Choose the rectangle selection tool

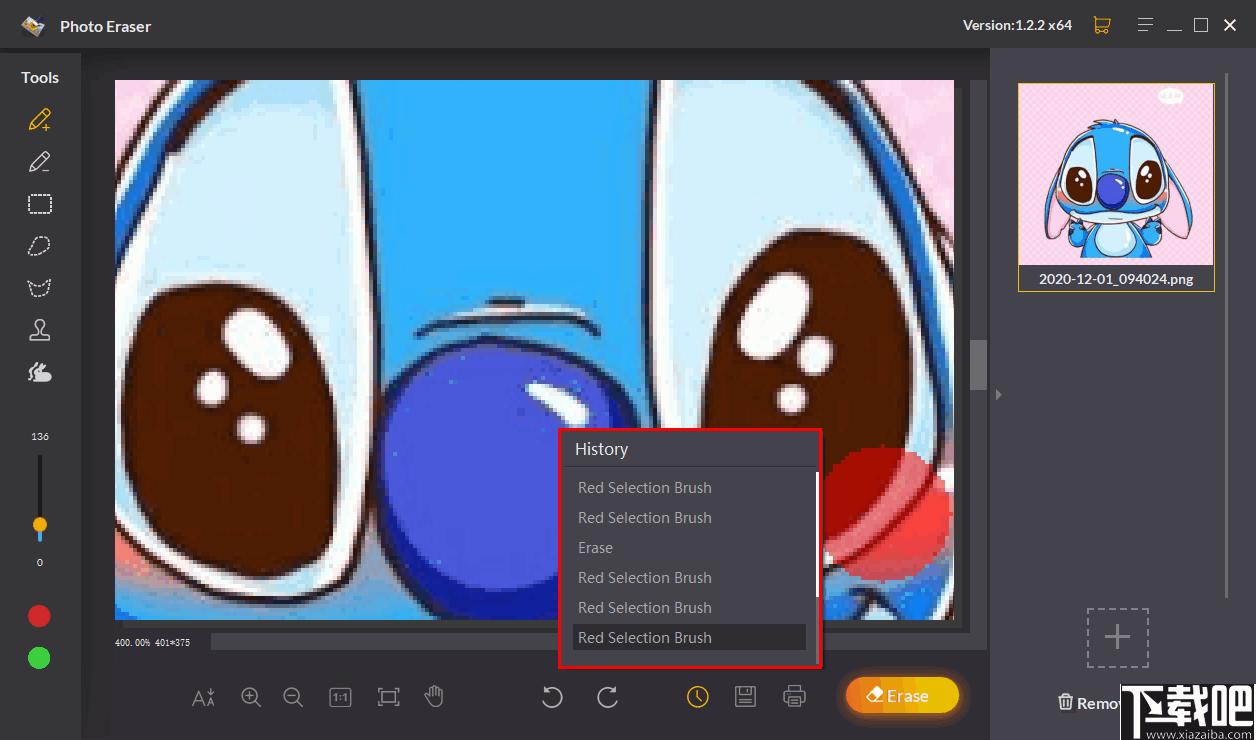pyautogui.click(x=40, y=204)
